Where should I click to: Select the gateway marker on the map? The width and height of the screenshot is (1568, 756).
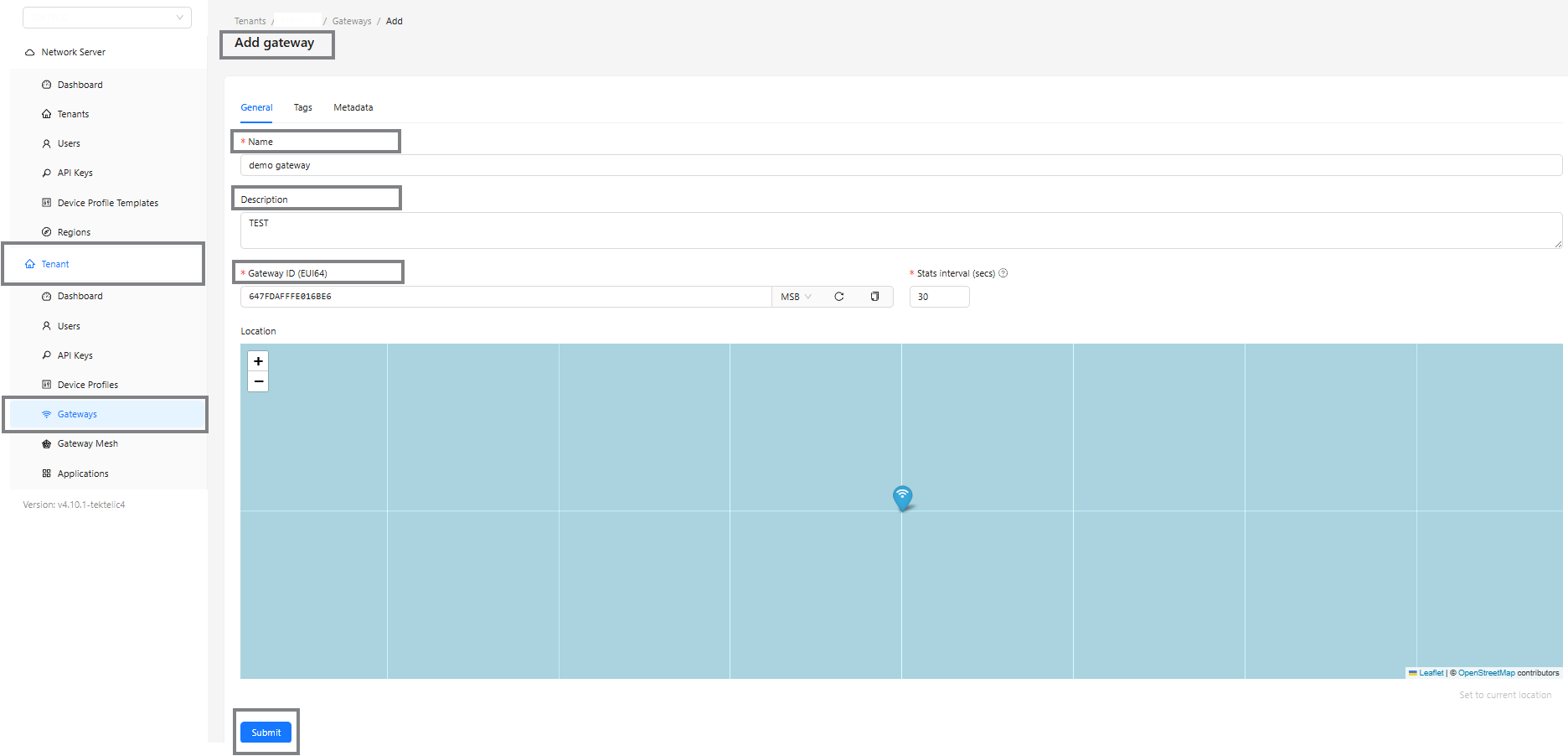point(902,497)
